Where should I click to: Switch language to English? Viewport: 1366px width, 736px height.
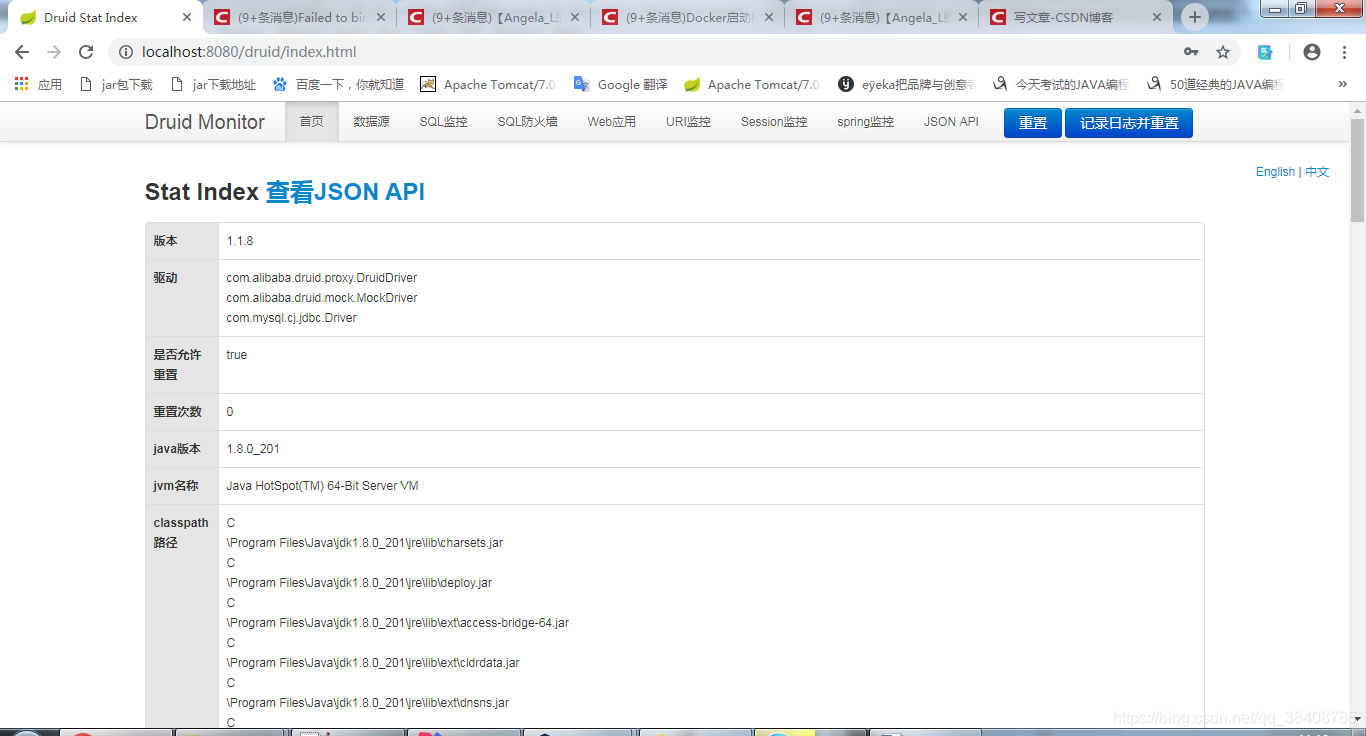tap(1275, 172)
